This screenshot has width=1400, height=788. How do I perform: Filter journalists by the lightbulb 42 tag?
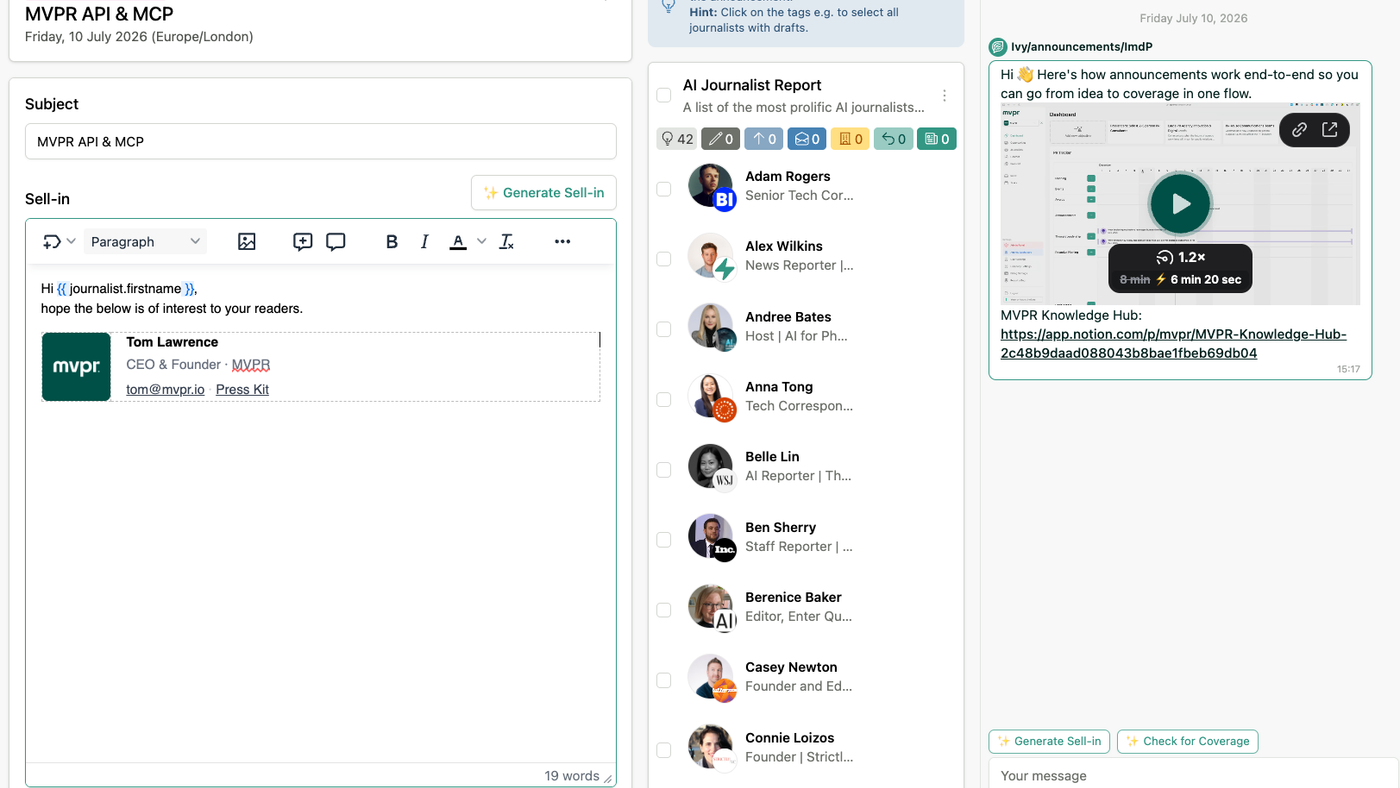pyautogui.click(x=676, y=139)
